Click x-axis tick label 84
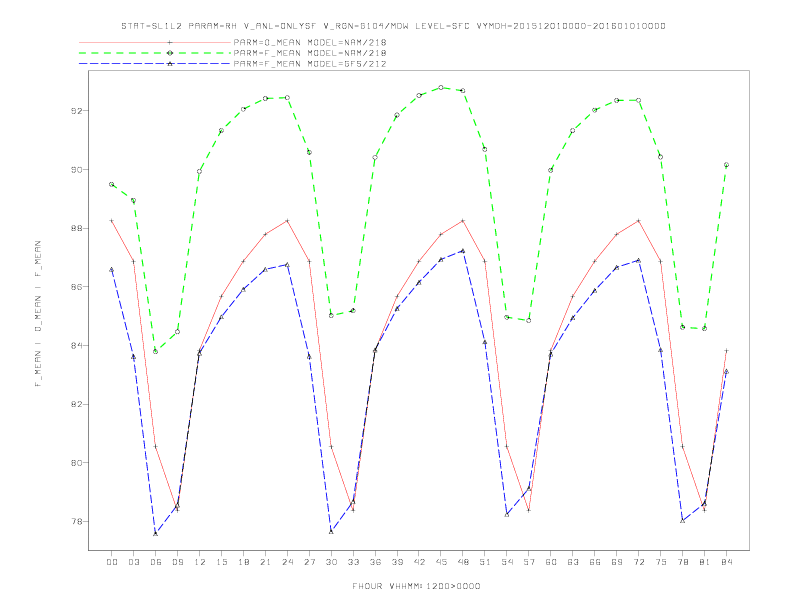This screenshot has height=612, width=792. pos(727,562)
